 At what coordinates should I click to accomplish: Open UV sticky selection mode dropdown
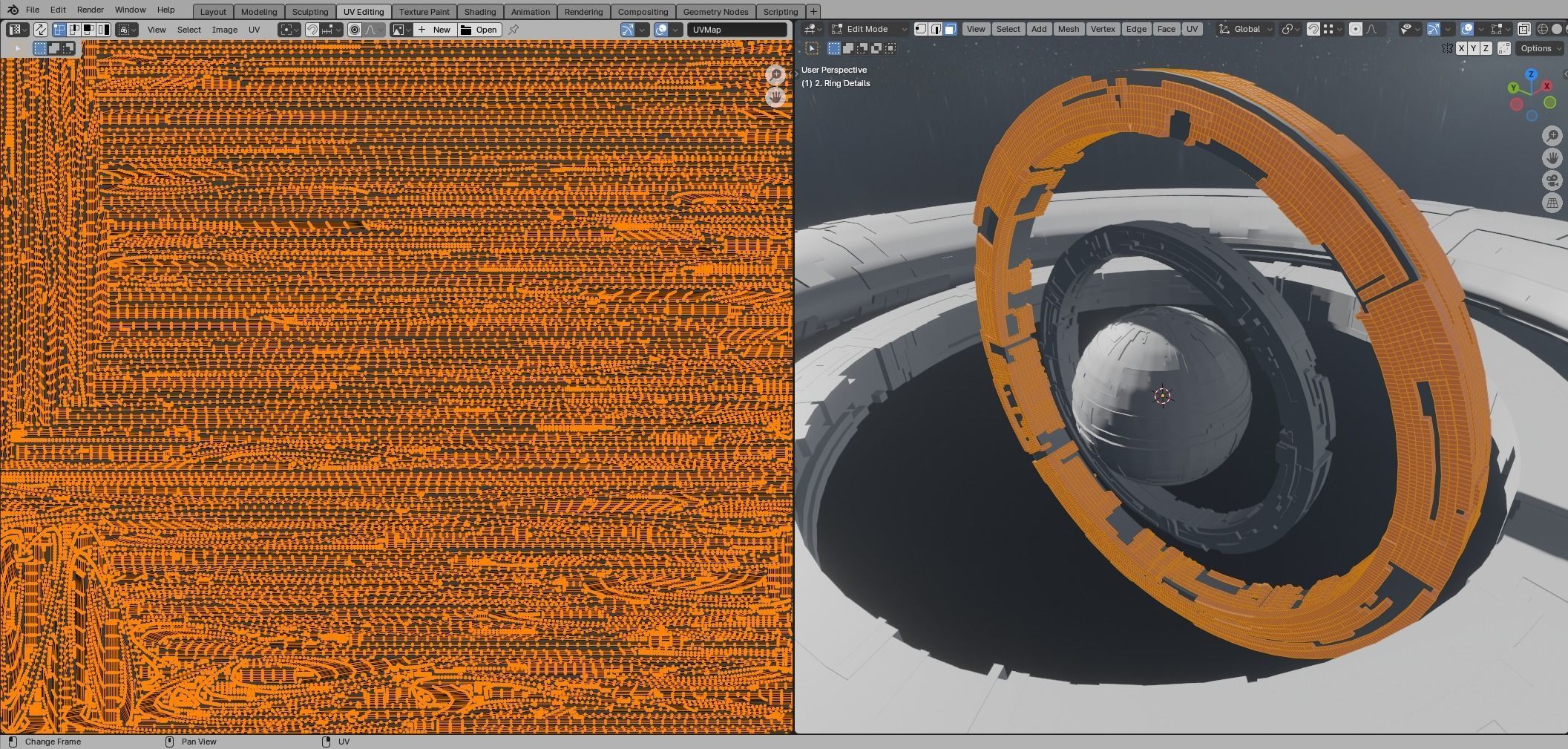click(127, 30)
